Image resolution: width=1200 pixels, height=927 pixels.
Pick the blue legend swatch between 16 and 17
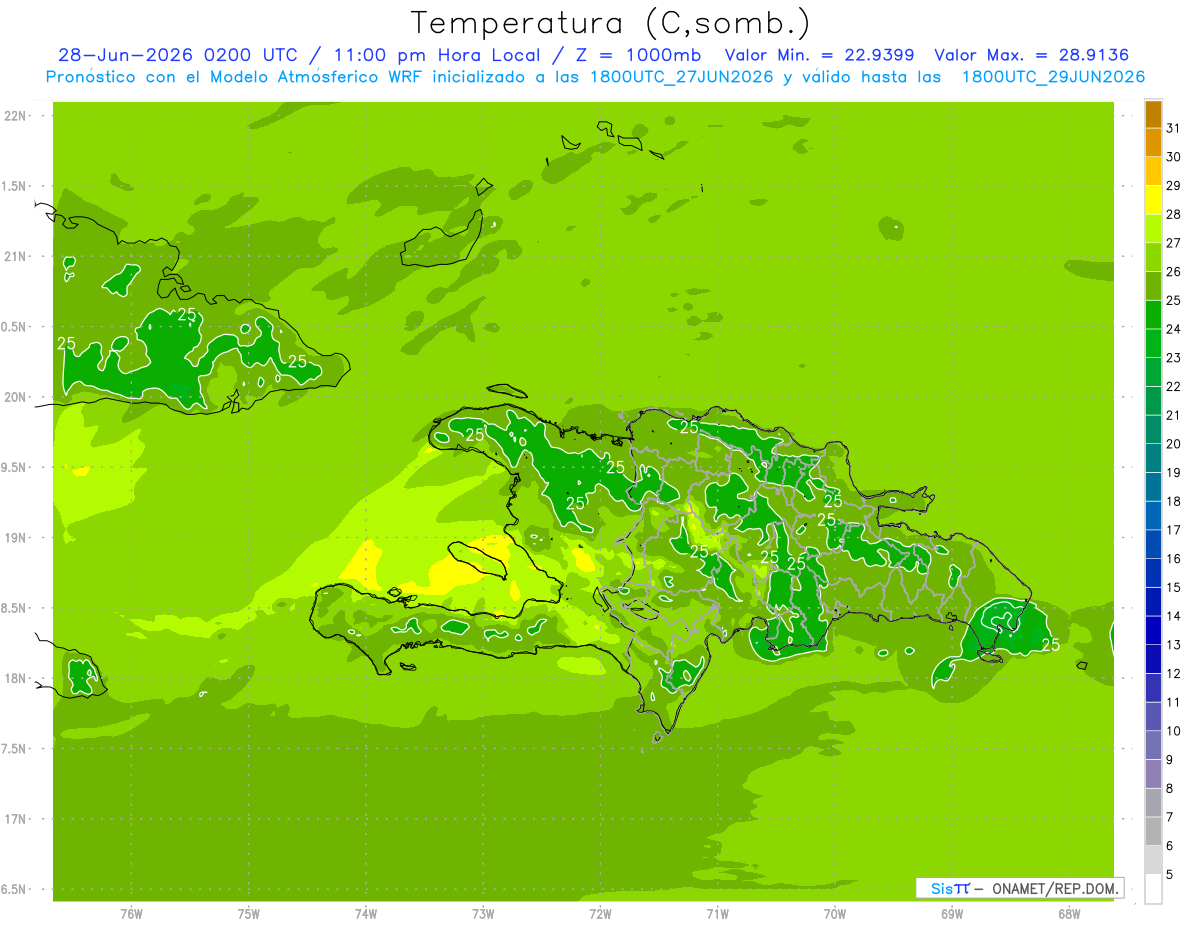1153,544
